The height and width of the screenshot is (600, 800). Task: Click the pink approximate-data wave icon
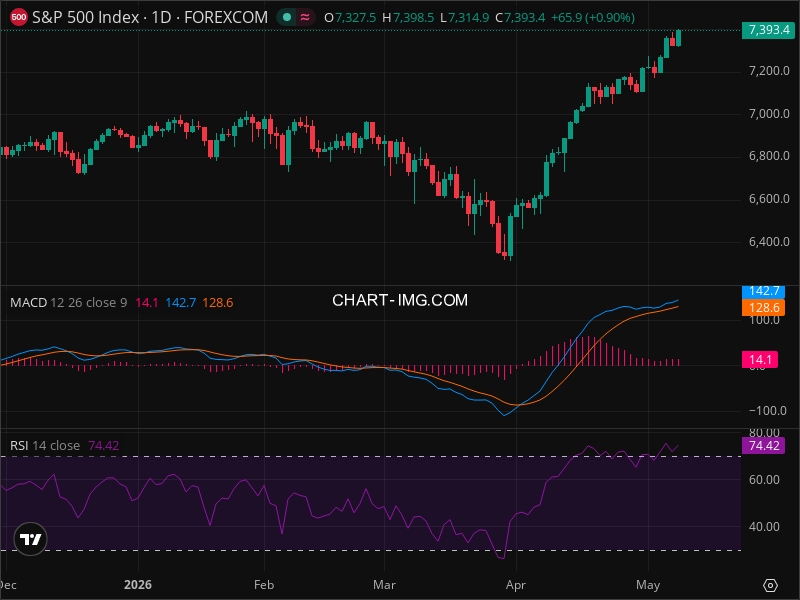click(x=305, y=17)
